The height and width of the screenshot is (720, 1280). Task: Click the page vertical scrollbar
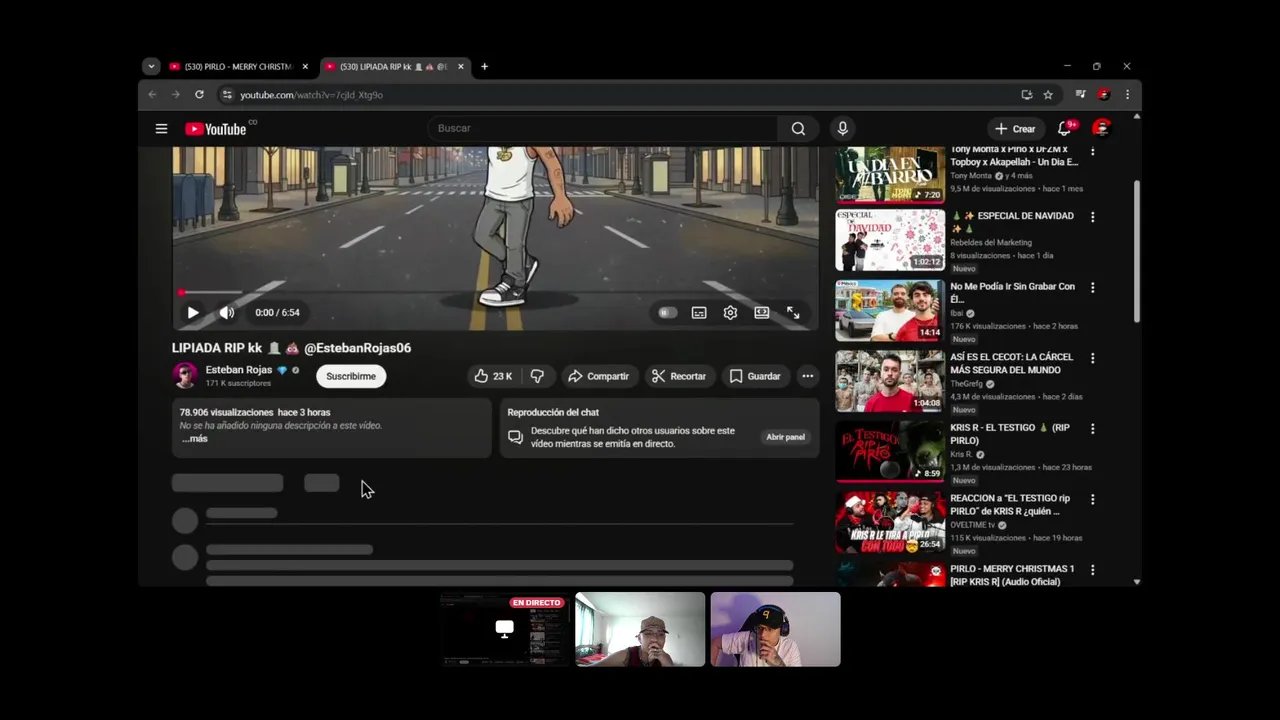[x=1137, y=250]
